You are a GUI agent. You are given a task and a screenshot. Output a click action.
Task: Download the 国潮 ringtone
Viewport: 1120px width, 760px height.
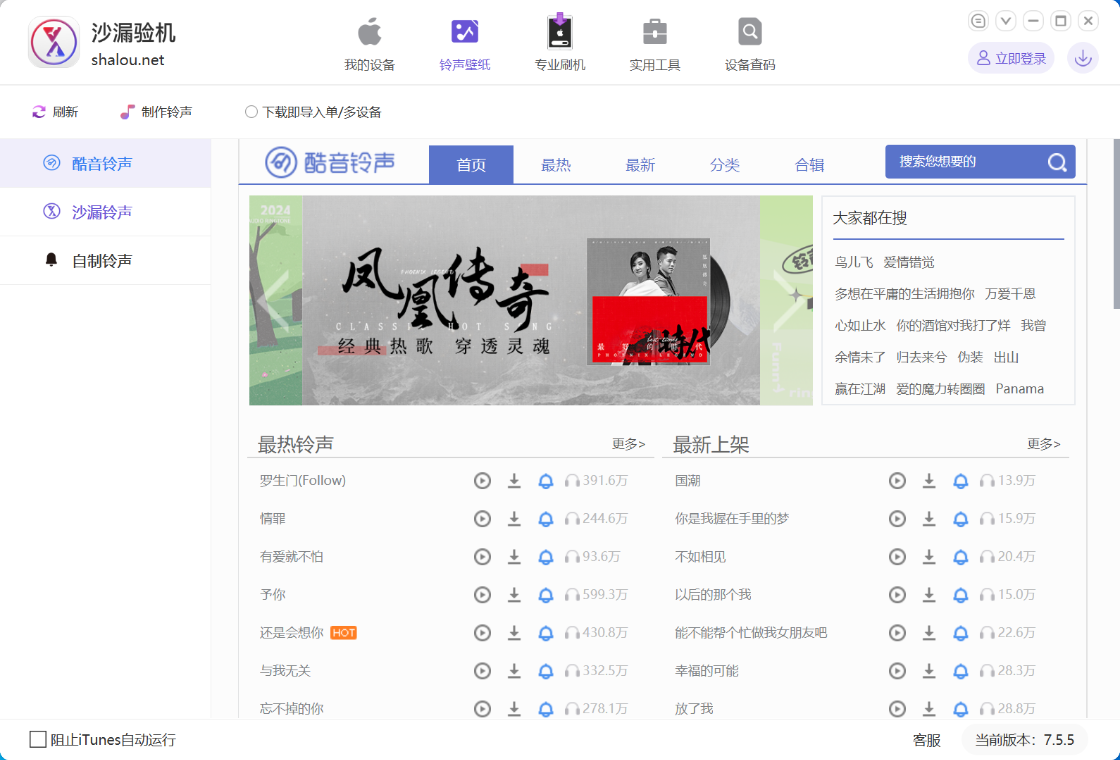929,481
